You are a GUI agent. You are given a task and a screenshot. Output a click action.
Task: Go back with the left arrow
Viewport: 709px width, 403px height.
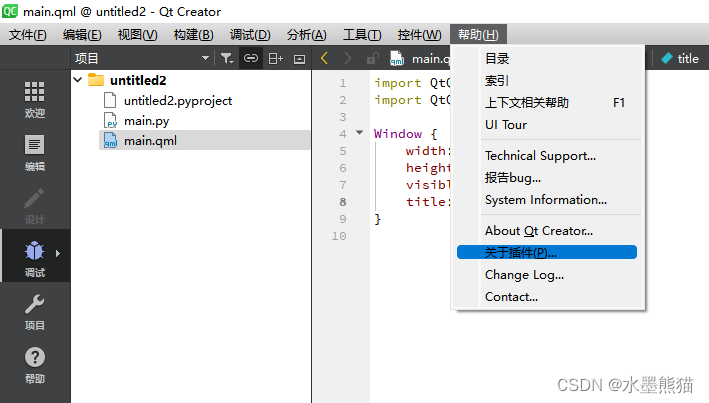point(324,58)
